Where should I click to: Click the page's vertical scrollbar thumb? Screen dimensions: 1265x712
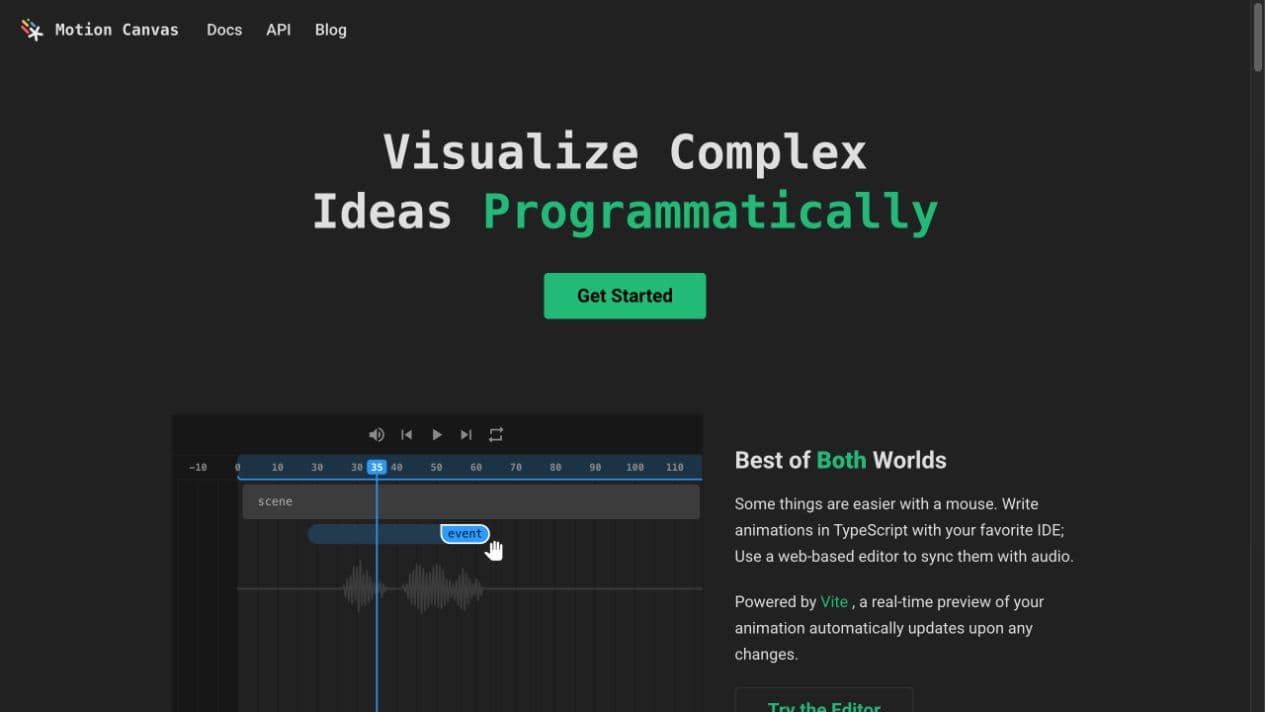pos(1257,37)
